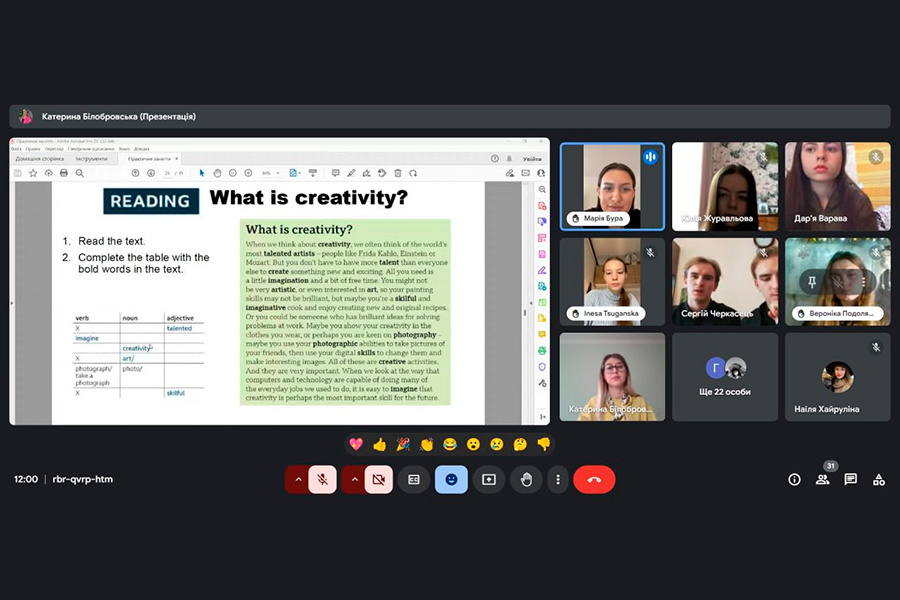Image resolution: width=900 pixels, height=600 pixels.
Task: Start presenting your screen in Meet
Action: pos(489,479)
